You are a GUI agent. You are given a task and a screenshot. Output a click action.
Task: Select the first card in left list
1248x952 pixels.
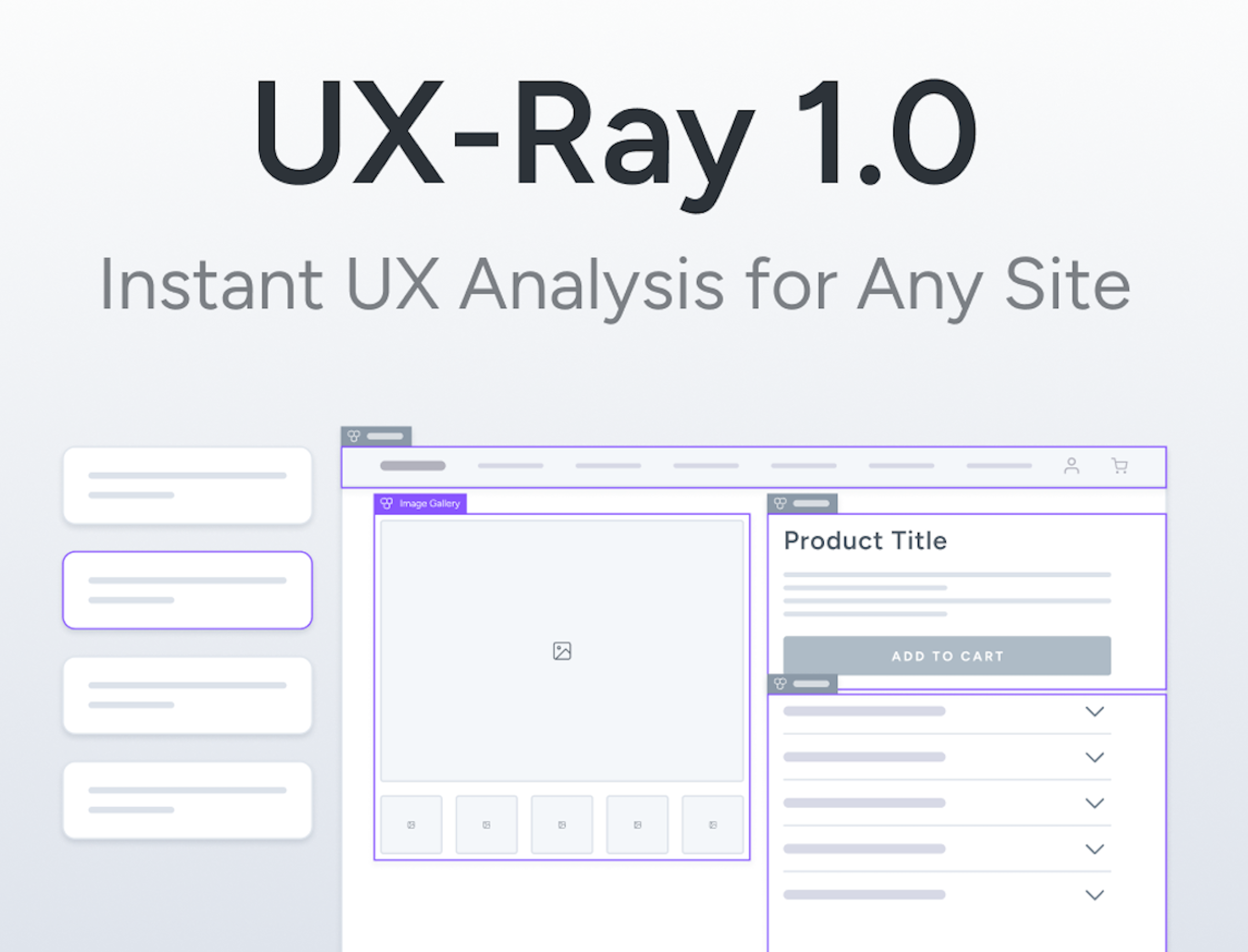tap(188, 485)
